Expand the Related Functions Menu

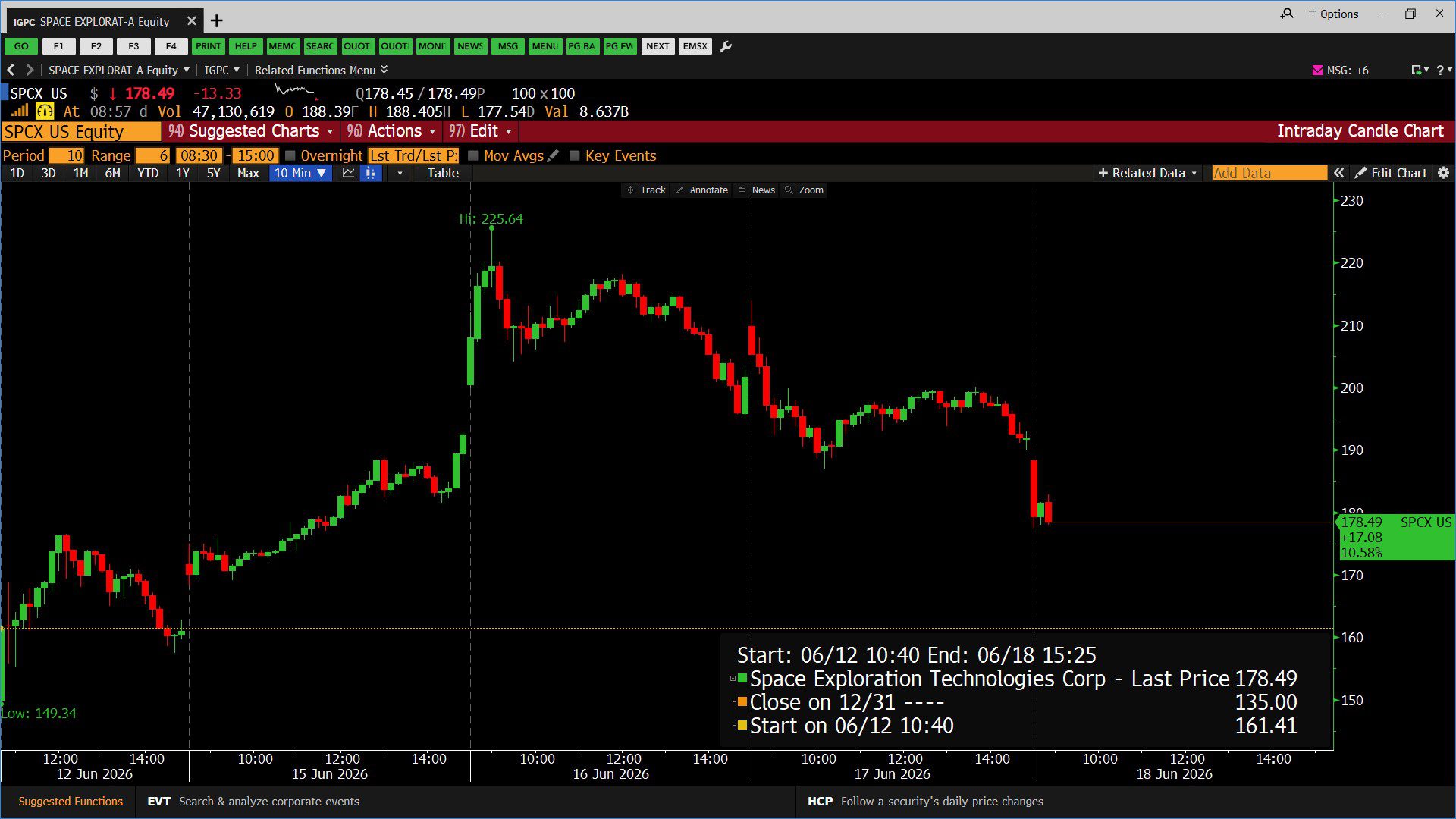(322, 70)
